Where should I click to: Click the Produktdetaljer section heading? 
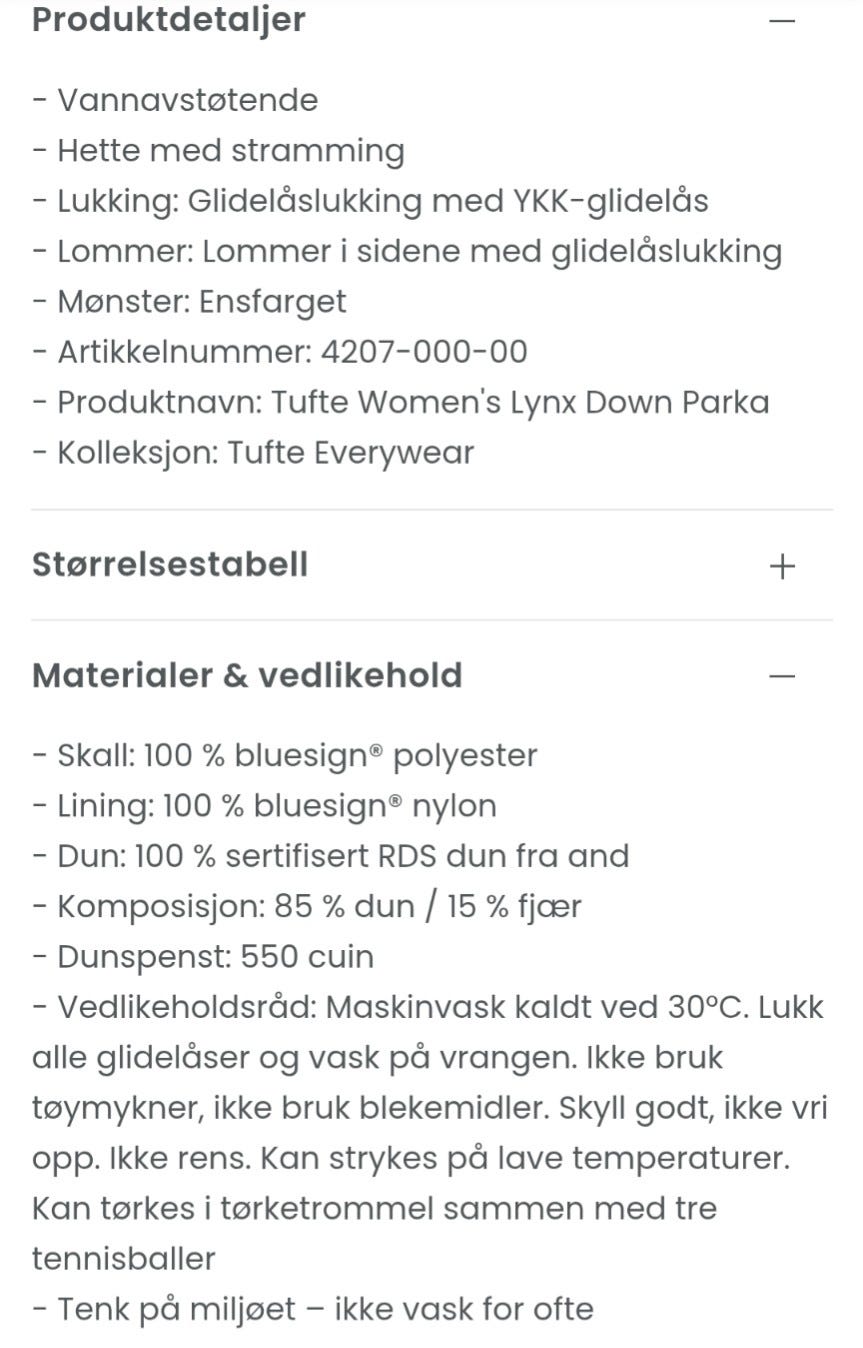pos(169,20)
